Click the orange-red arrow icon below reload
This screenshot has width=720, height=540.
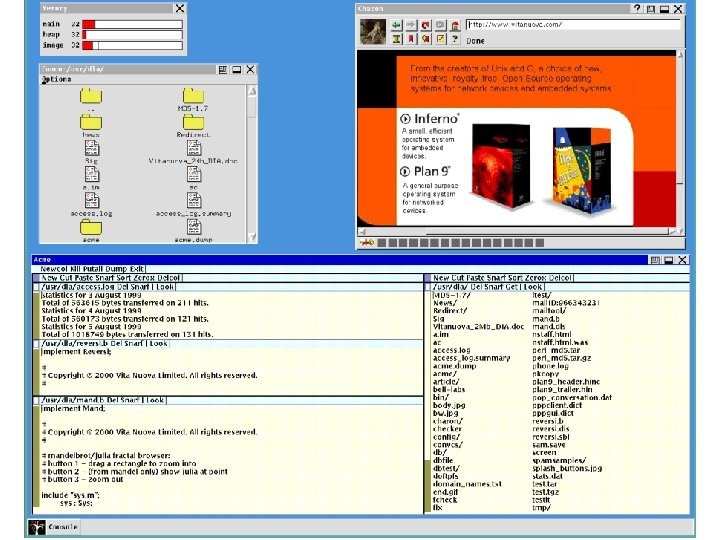click(426, 39)
